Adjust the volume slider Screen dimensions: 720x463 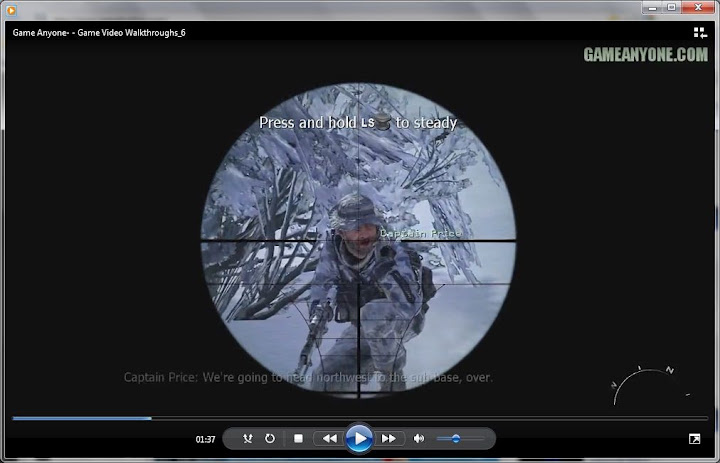461,439
